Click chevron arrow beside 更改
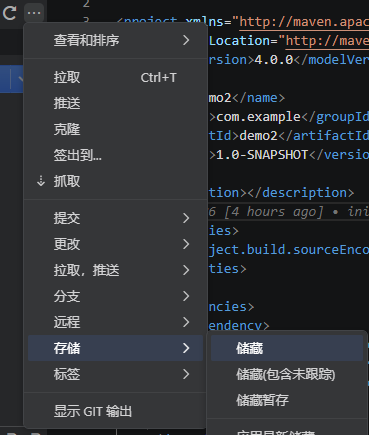This screenshot has height=435, width=369. click(186, 244)
